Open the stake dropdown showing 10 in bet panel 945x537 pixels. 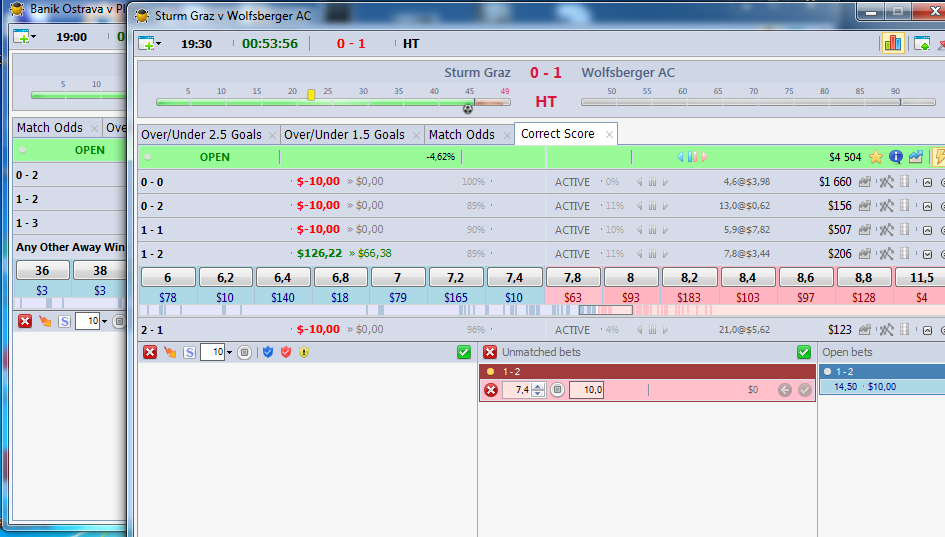click(x=229, y=353)
